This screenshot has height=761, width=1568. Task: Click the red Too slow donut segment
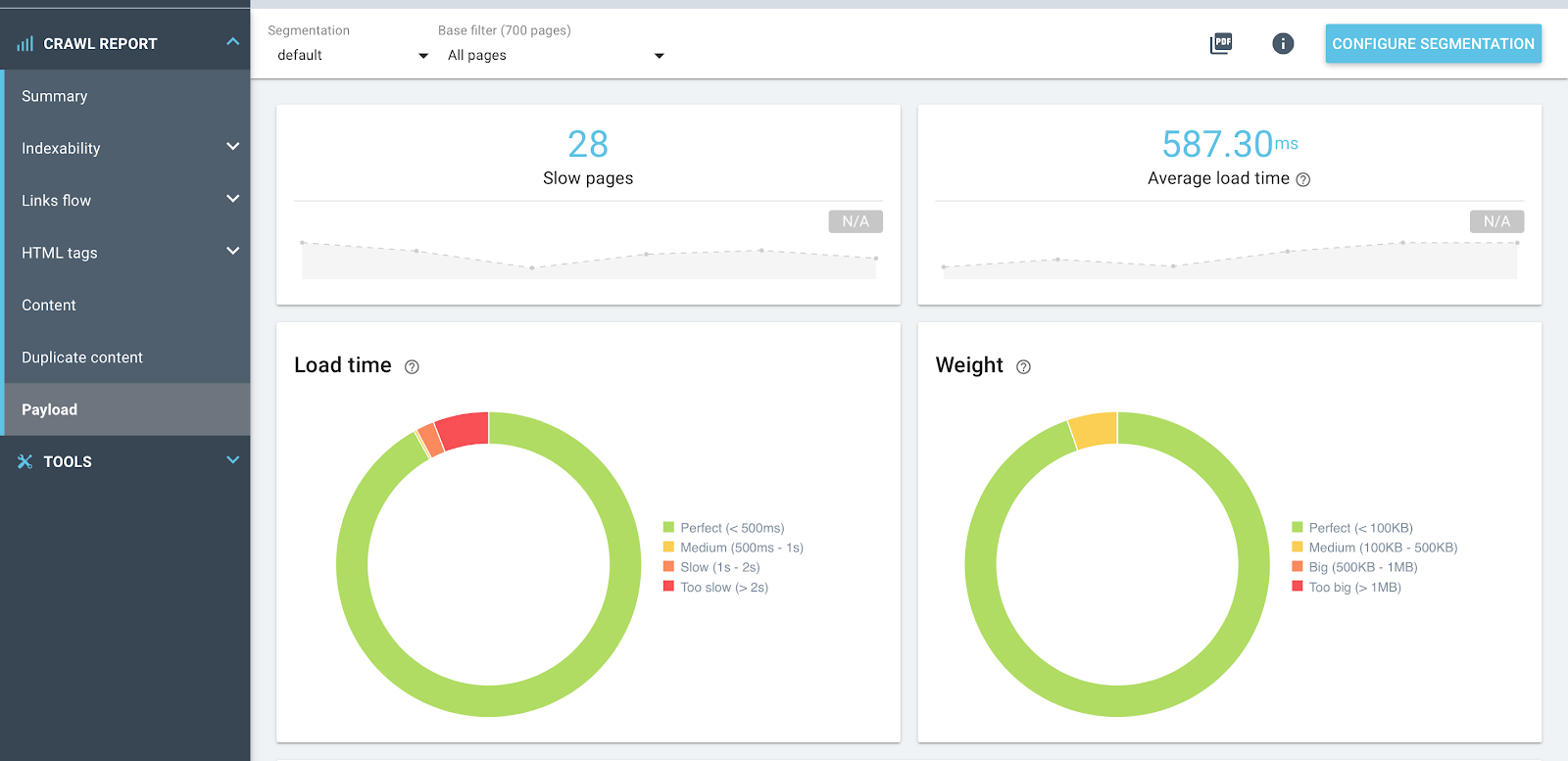[464, 430]
